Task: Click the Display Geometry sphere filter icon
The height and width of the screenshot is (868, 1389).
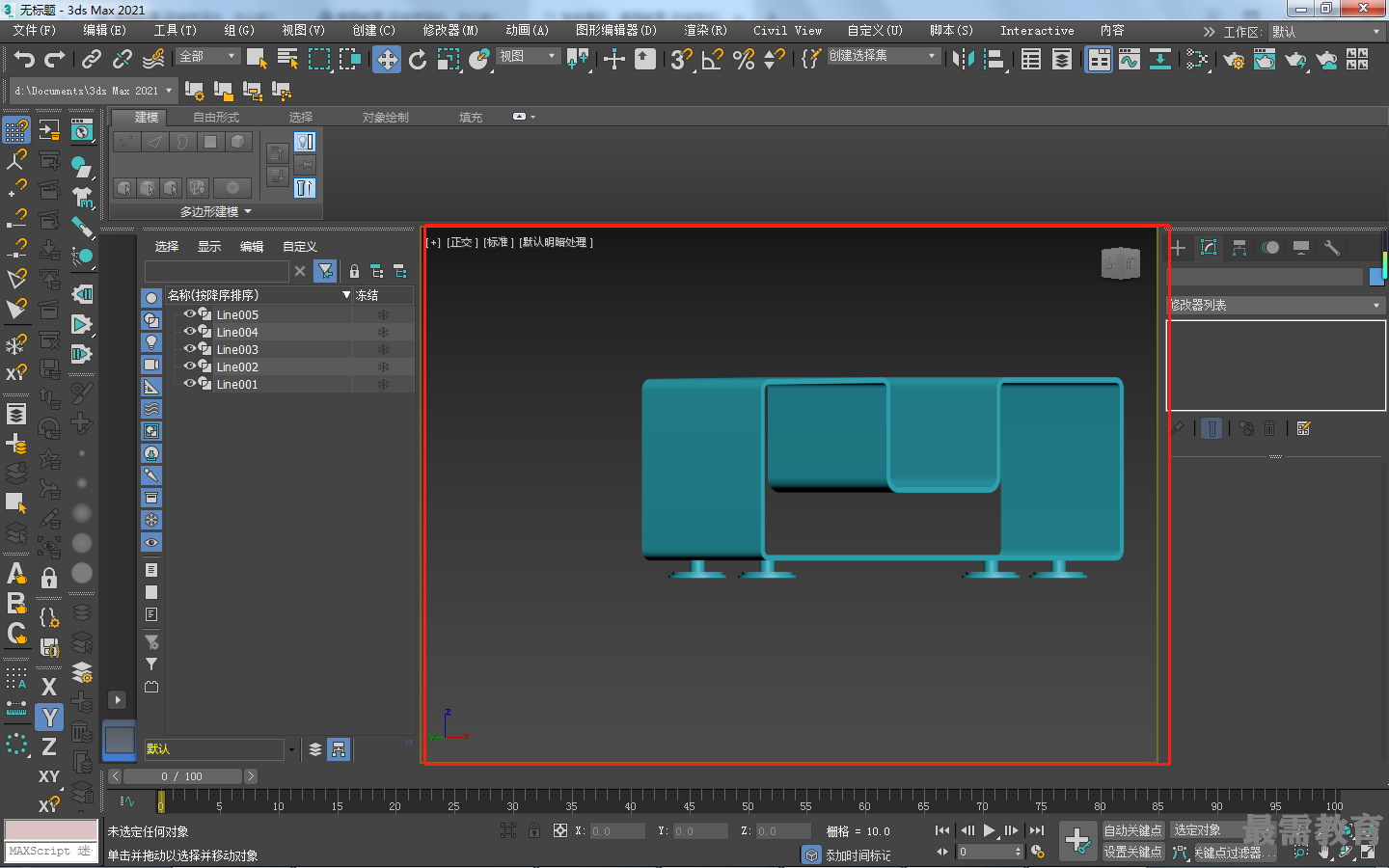Action: pos(151,298)
